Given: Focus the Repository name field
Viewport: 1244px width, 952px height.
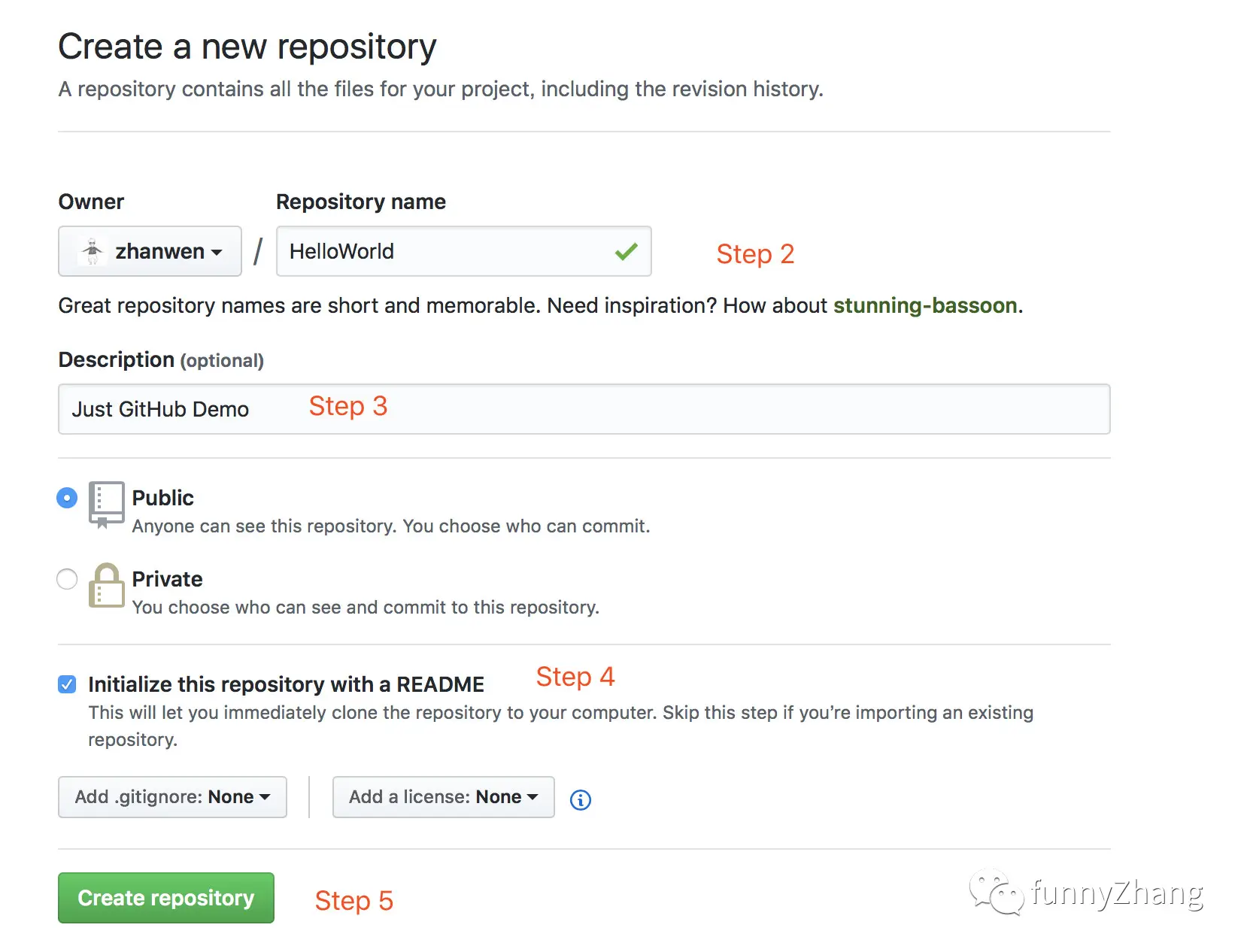Looking at the screenshot, I should click(x=444, y=251).
